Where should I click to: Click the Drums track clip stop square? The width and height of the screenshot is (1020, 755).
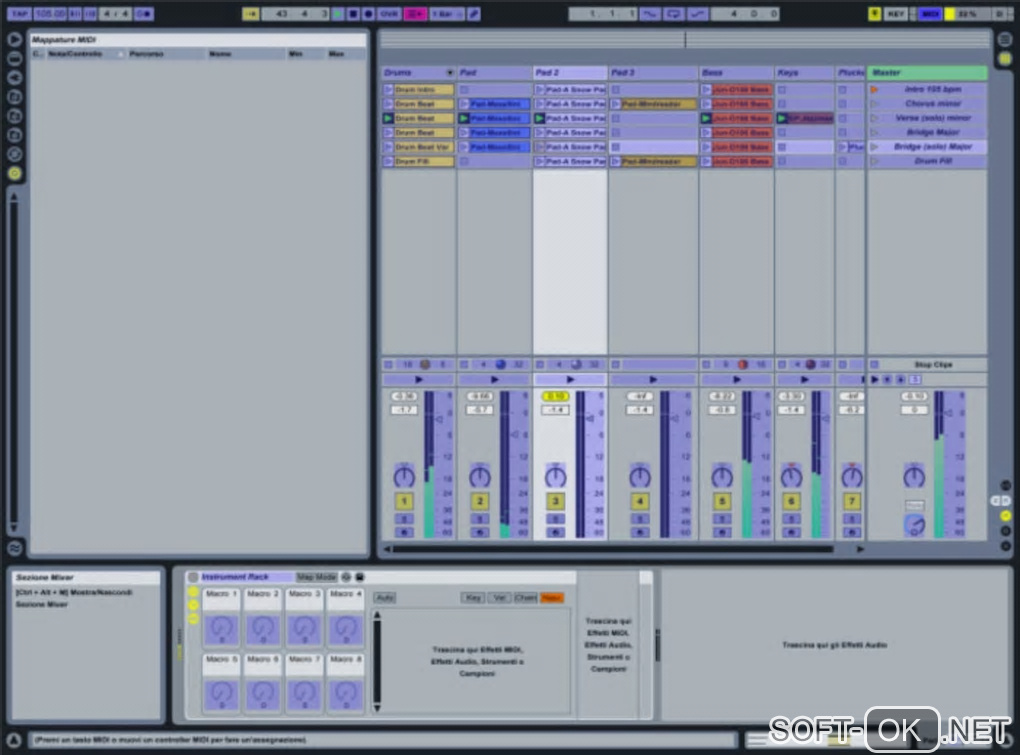coord(388,365)
